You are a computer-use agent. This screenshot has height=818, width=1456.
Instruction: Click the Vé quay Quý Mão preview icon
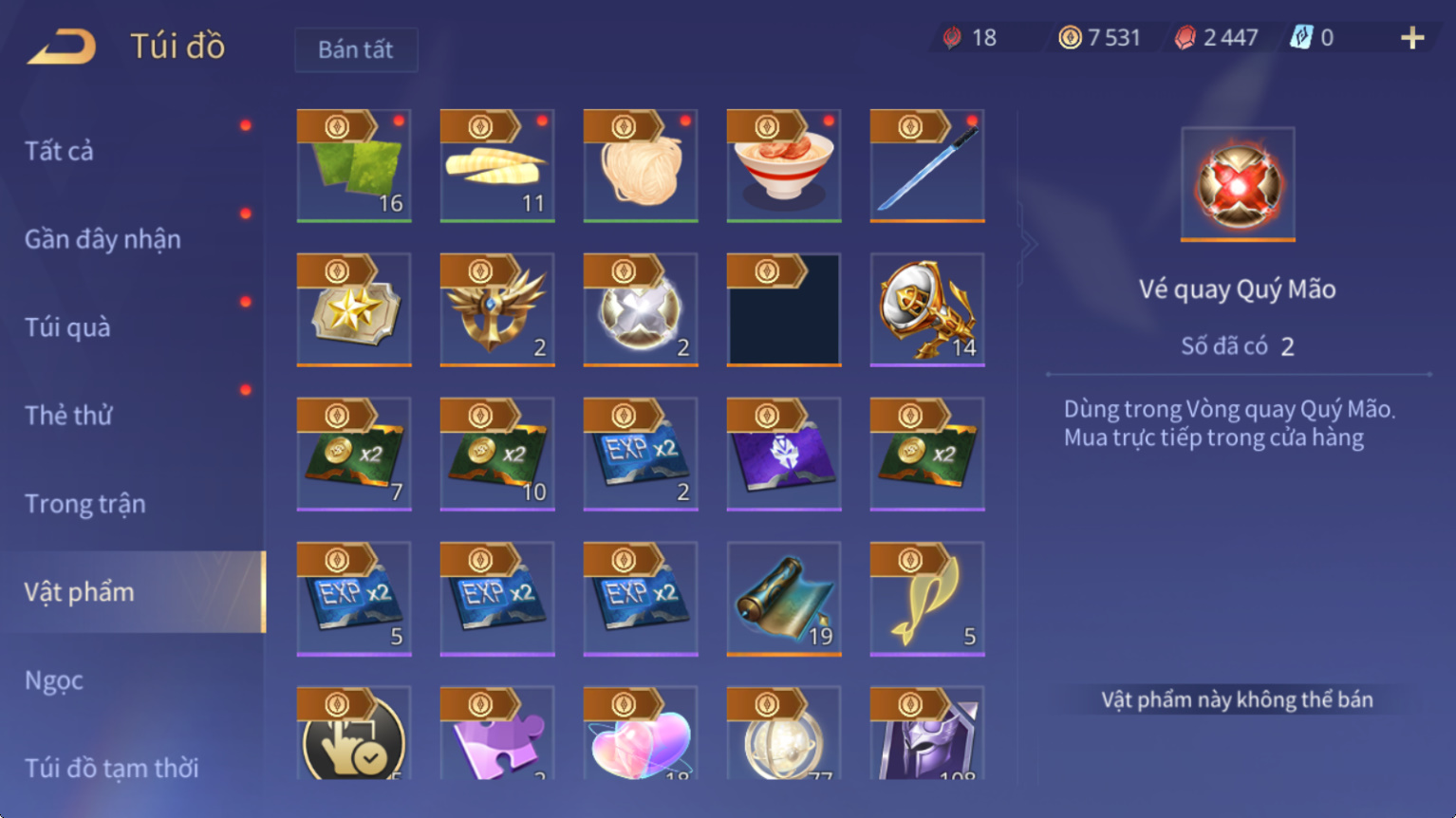coord(1238,184)
